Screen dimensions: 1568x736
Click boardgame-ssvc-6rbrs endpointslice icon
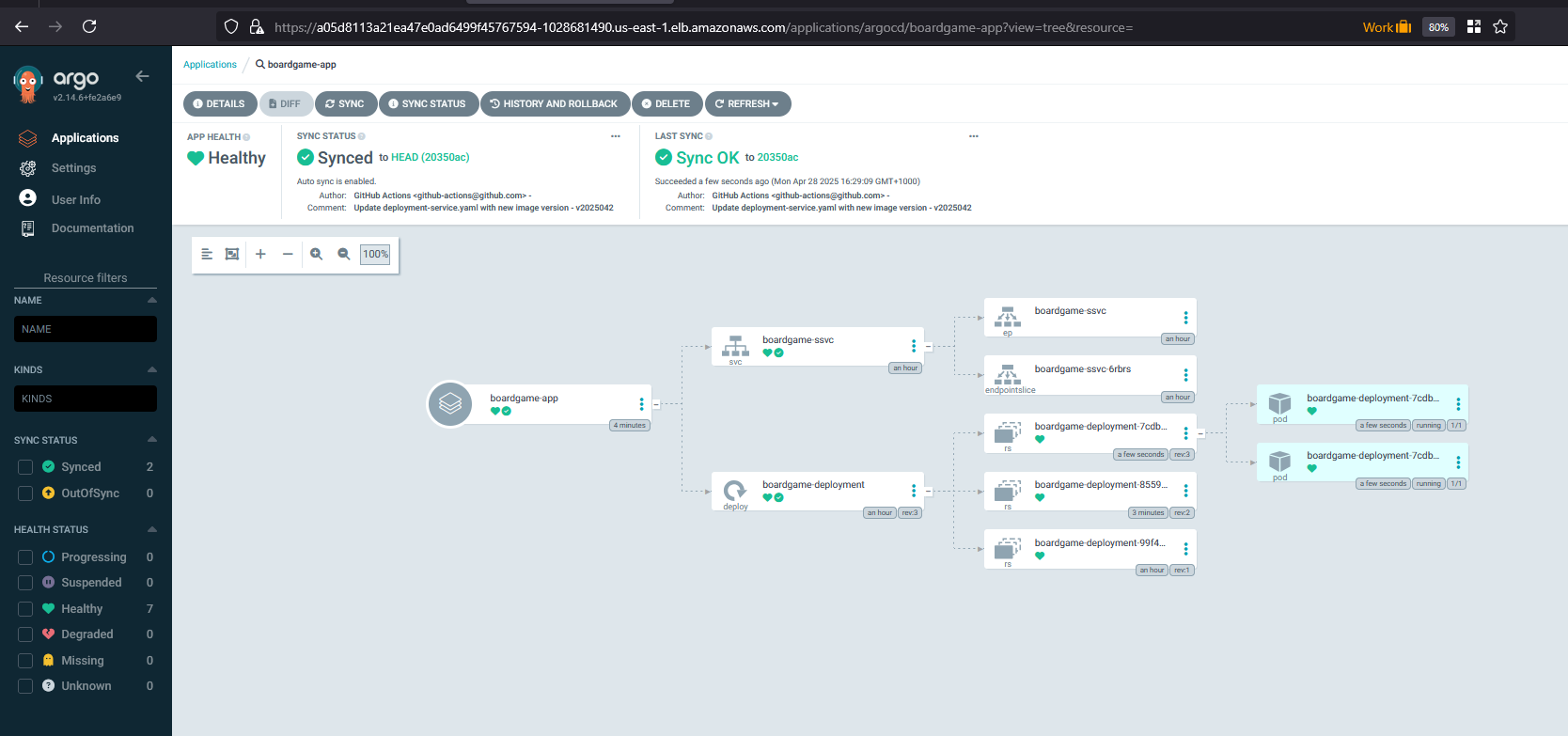click(1008, 374)
